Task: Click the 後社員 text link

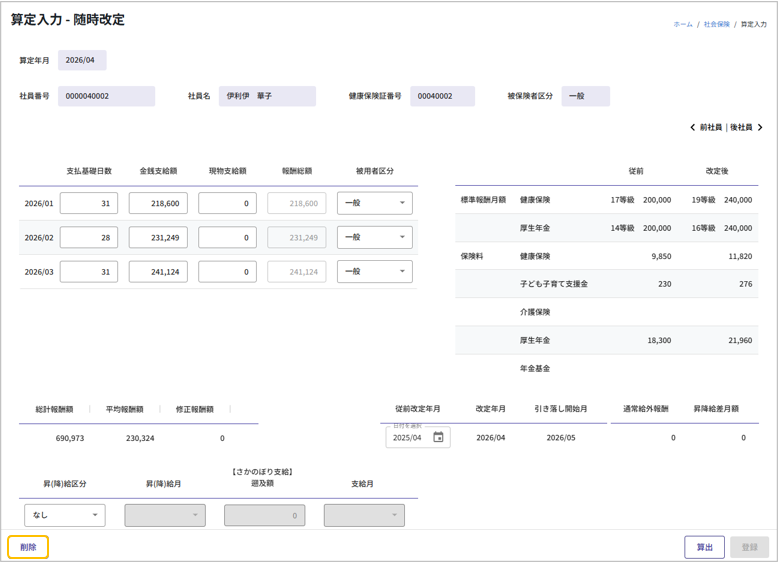Action: pyautogui.click(x=741, y=128)
